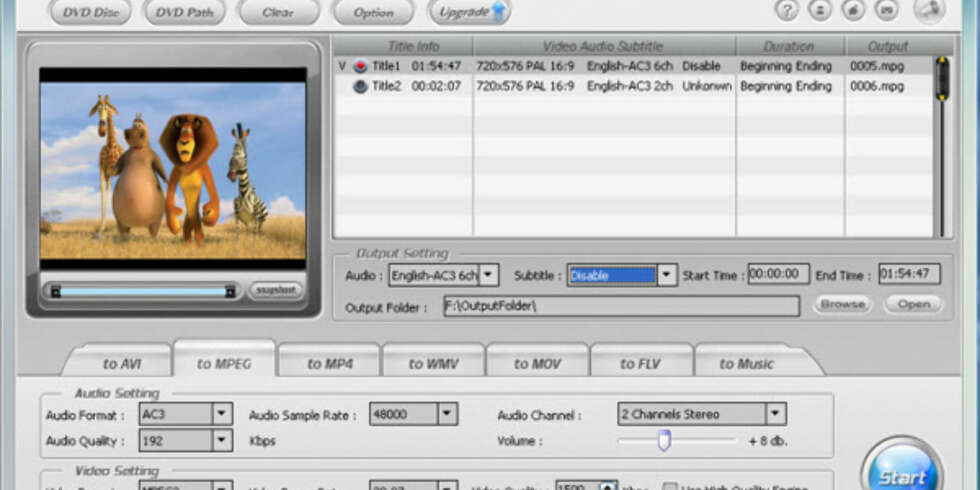
Task: Select the Title1 row text
Action: 386,66
